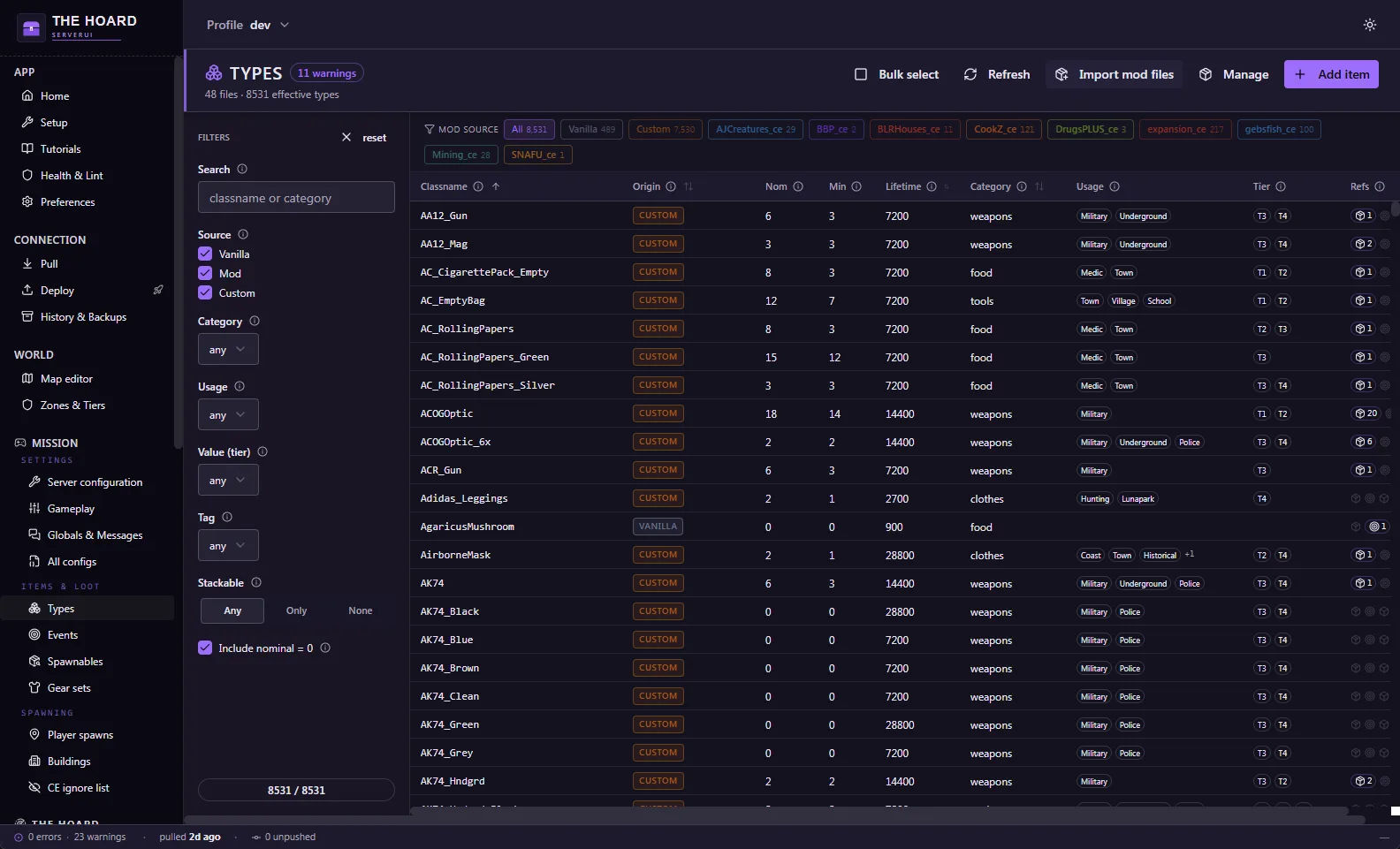1400x849 pixels.
Task: Open the Usage any dropdown
Action: [228, 414]
